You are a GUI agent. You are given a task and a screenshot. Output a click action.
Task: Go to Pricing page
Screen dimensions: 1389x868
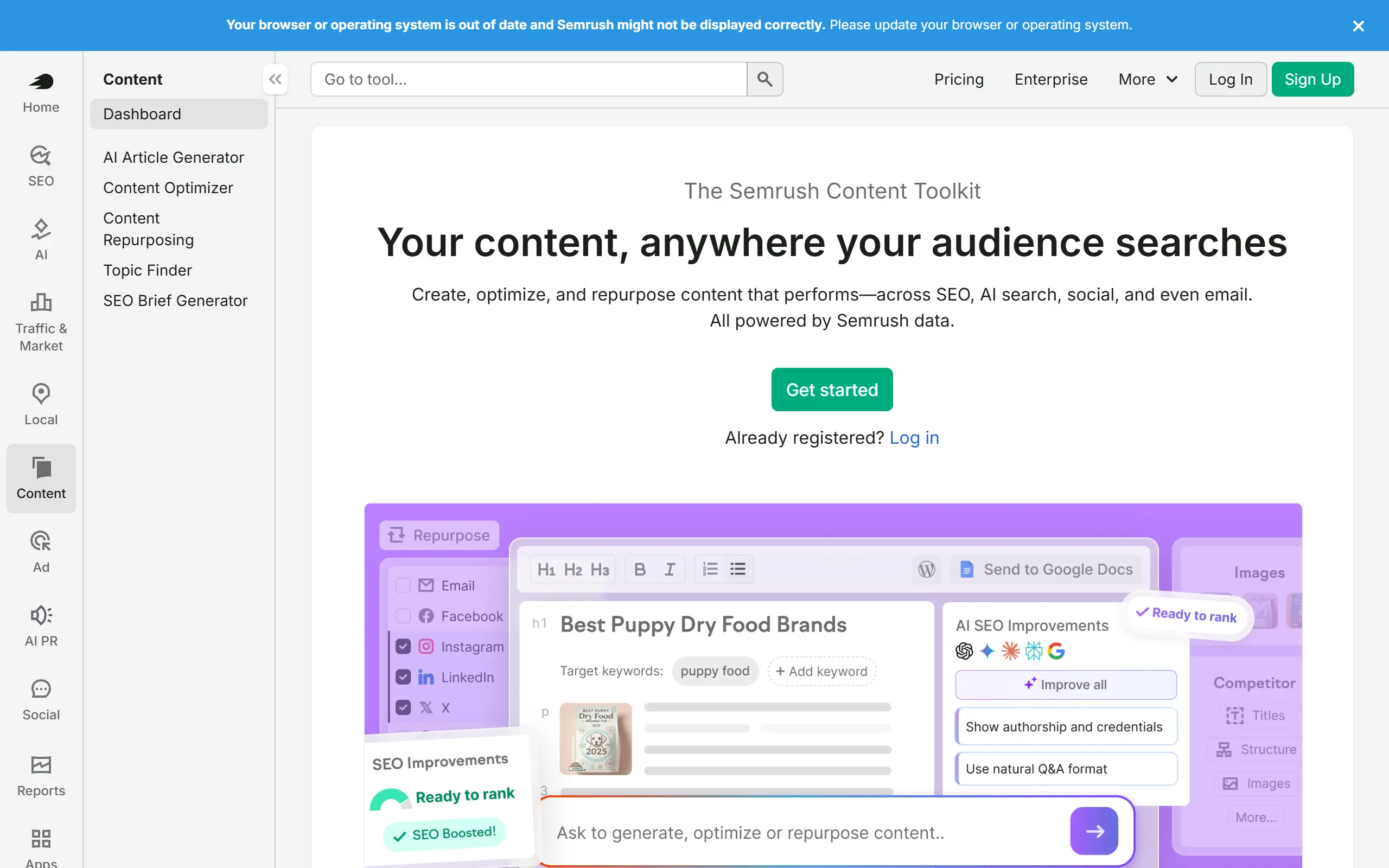point(959,79)
